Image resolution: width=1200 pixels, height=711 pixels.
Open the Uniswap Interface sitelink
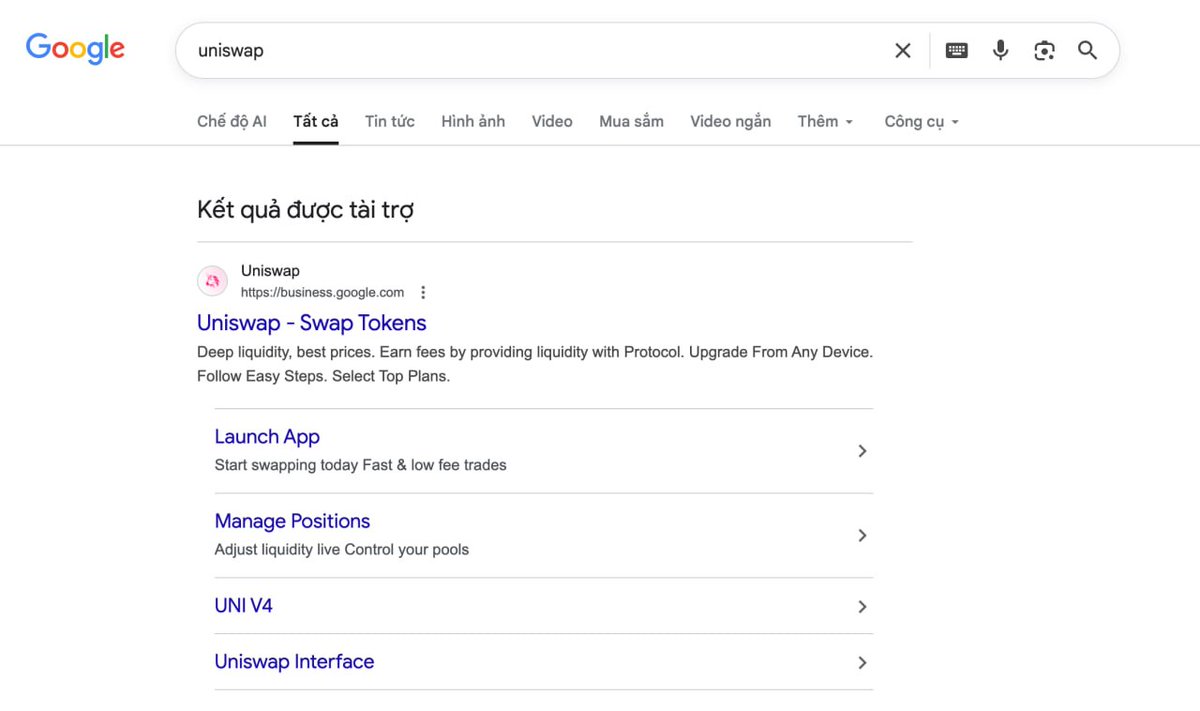pos(294,662)
